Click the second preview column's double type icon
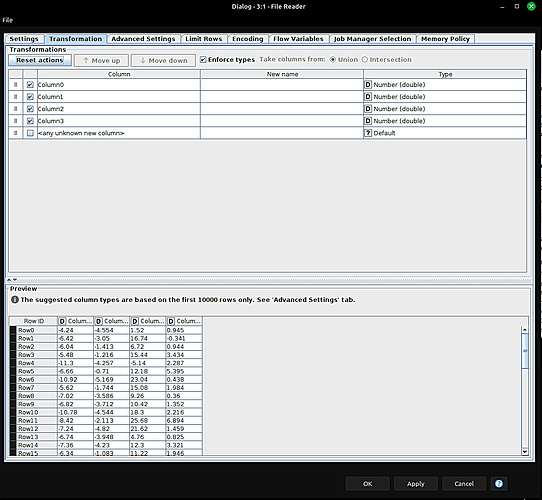 (99, 321)
